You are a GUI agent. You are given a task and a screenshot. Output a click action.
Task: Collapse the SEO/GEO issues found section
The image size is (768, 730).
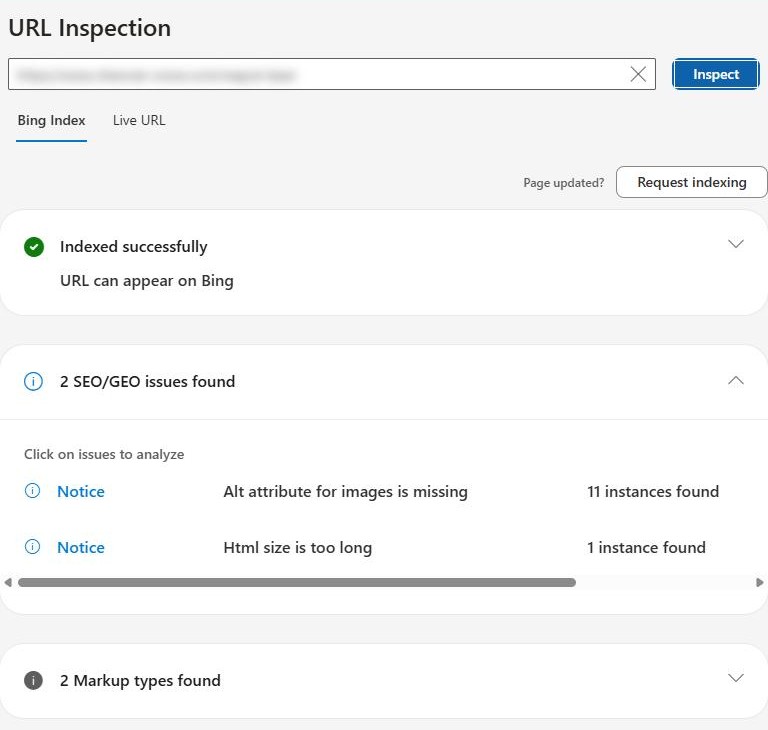pos(736,381)
